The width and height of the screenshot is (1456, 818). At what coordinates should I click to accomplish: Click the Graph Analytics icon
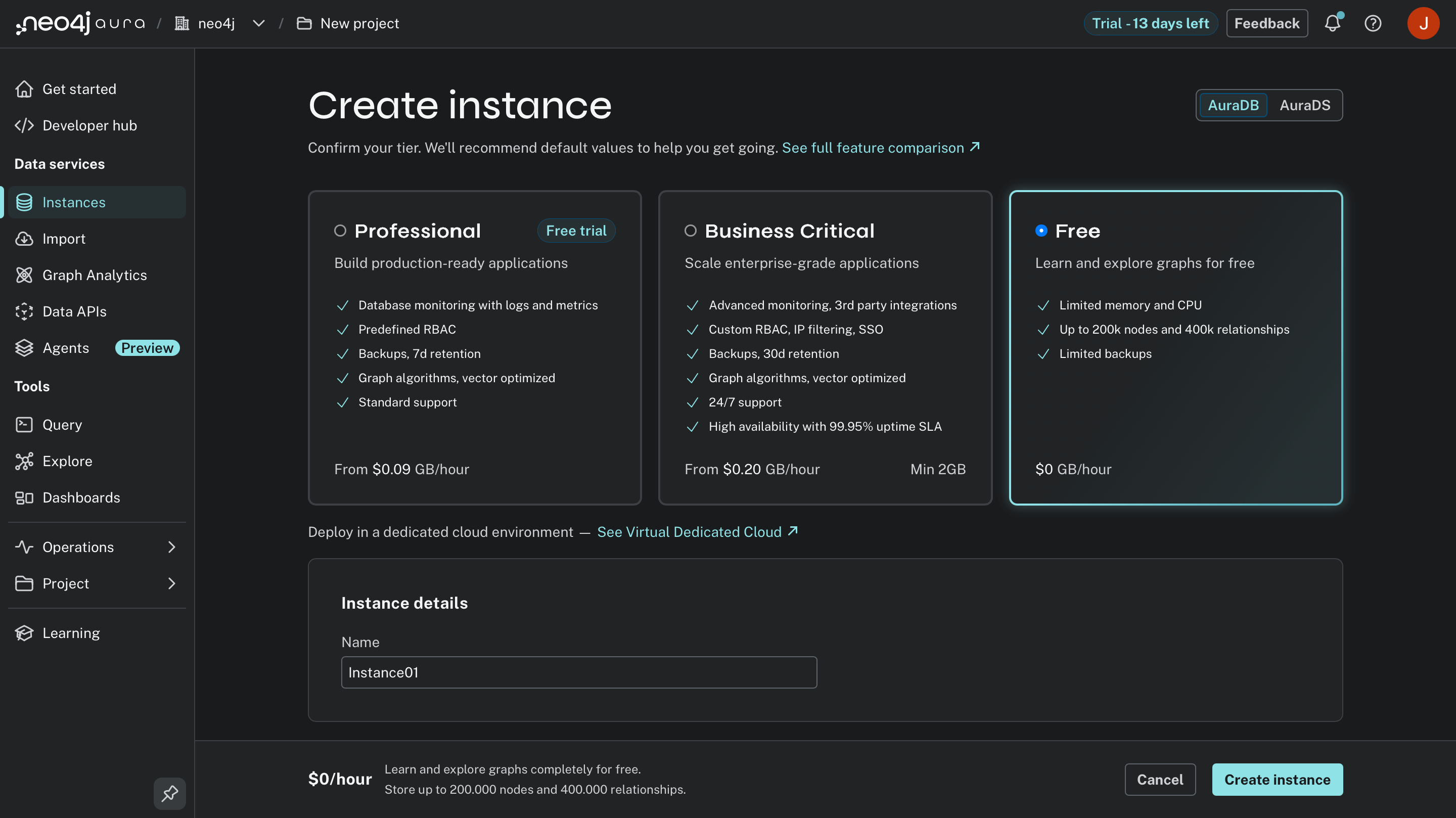[x=25, y=275]
